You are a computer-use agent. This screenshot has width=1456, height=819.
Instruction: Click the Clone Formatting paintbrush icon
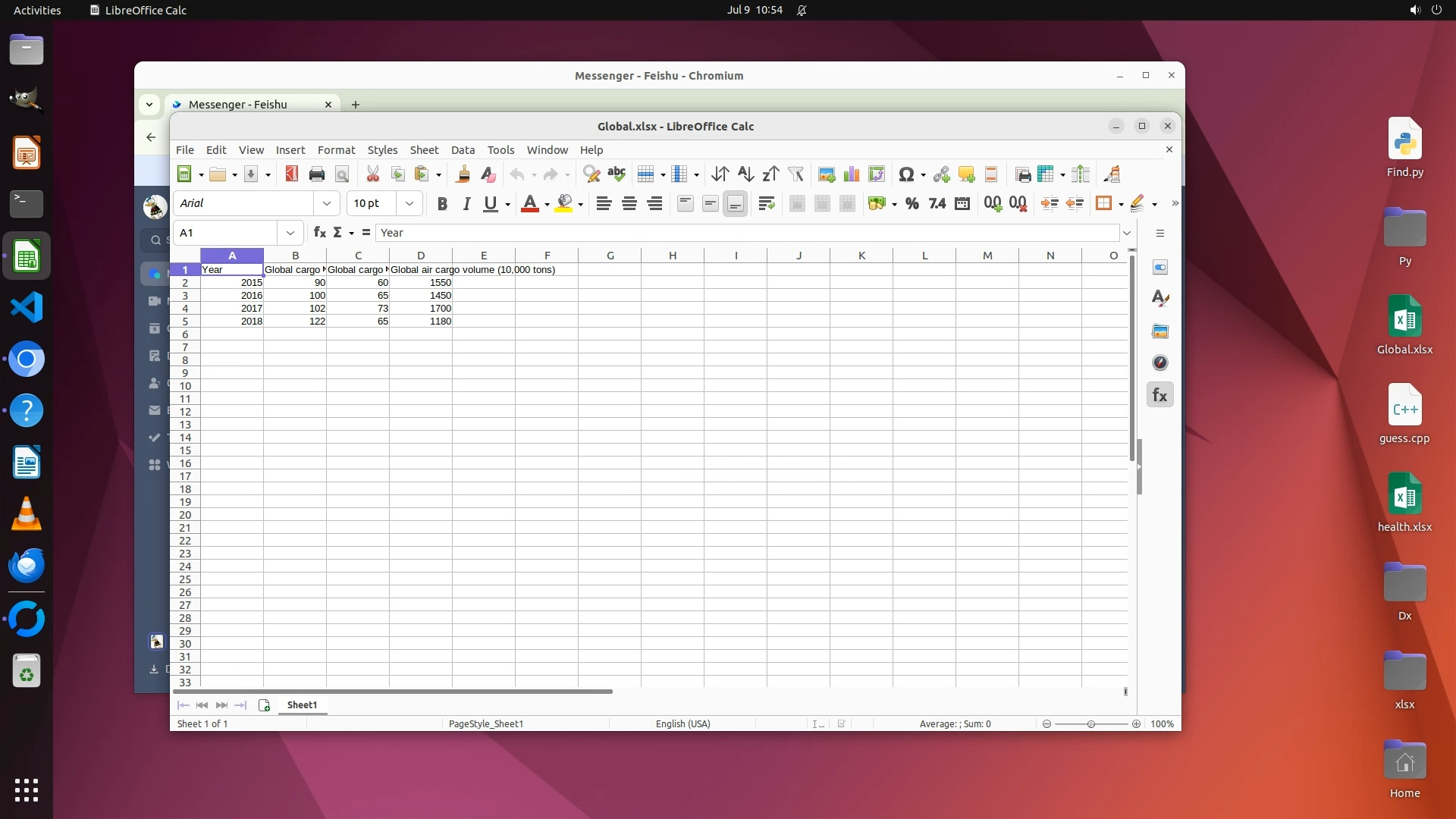(x=463, y=174)
